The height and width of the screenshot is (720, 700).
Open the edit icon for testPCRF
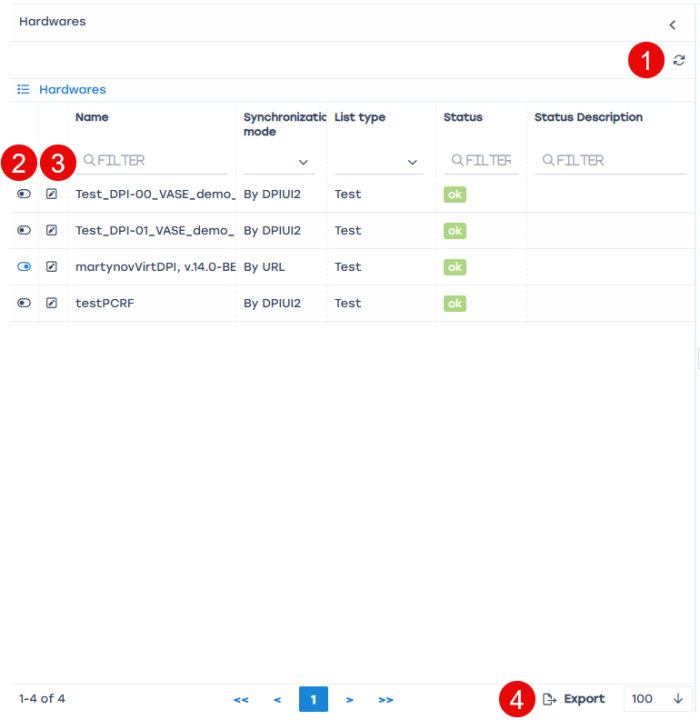pyautogui.click(x=52, y=303)
